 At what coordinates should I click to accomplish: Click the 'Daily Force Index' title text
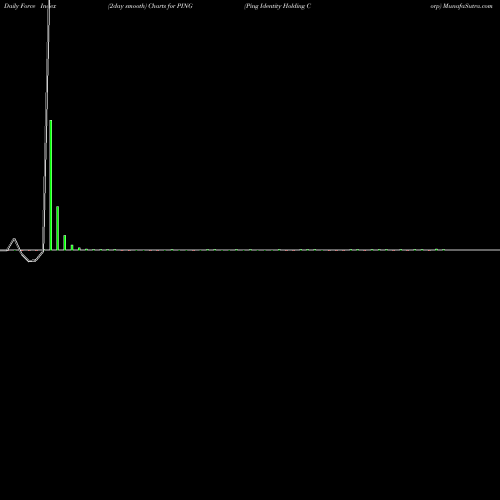click(30, 6)
